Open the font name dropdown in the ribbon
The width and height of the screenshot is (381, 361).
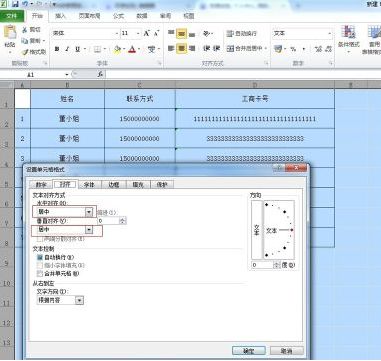coord(117,33)
